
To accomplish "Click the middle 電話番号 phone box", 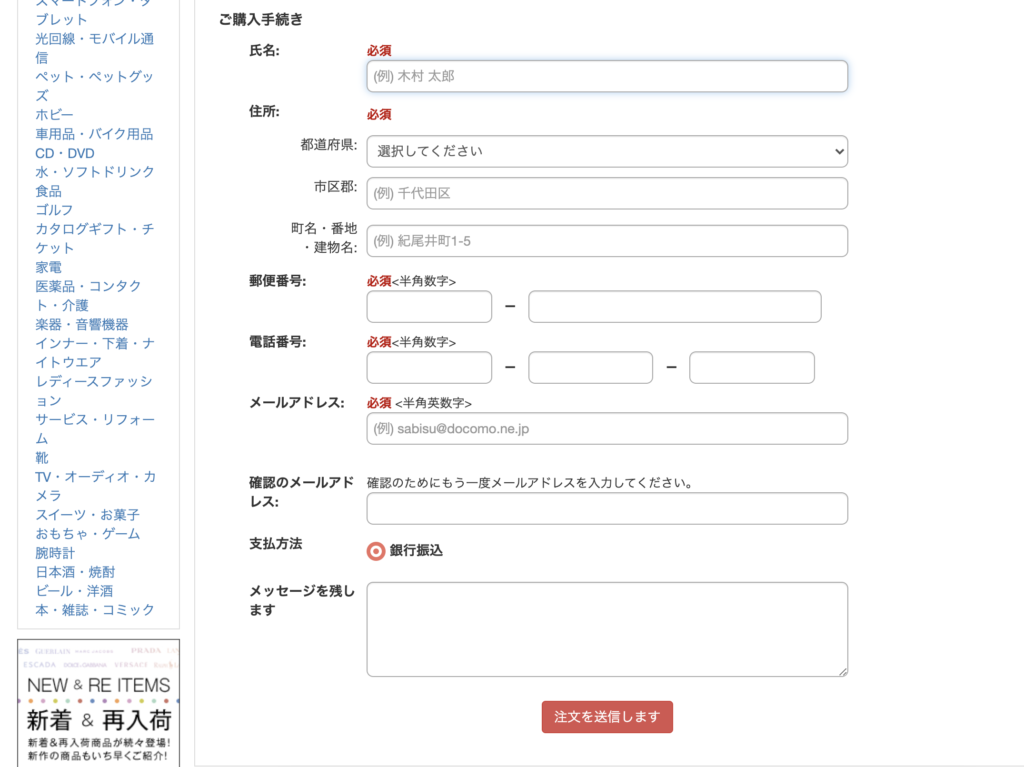I will pyautogui.click(x=590, y=368).
